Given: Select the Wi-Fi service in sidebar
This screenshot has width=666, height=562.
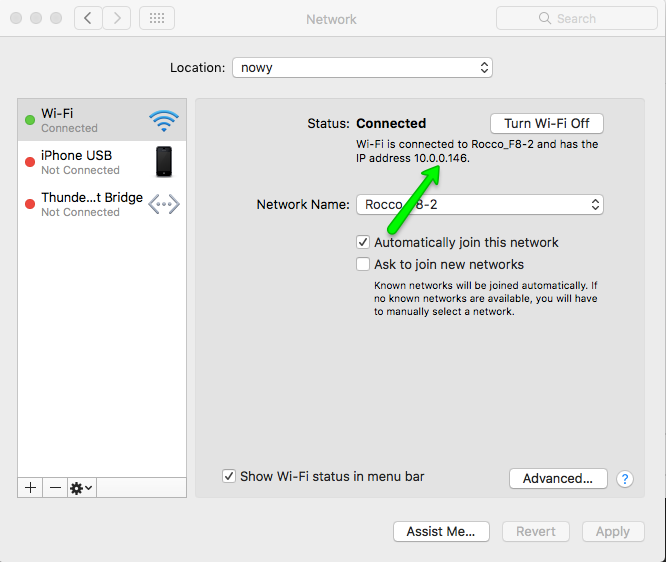Looking at the screenshot, I should pos(102,120).
